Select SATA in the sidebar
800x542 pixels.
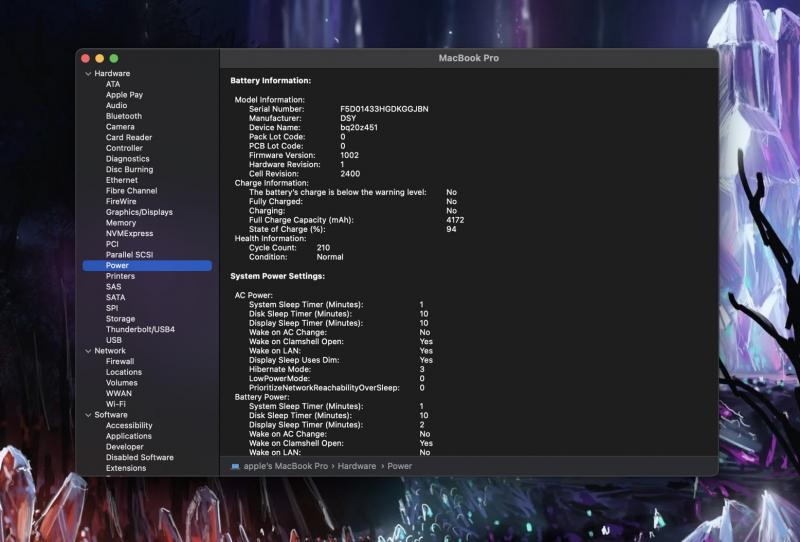pyautogui.click(x=115, y=298)
